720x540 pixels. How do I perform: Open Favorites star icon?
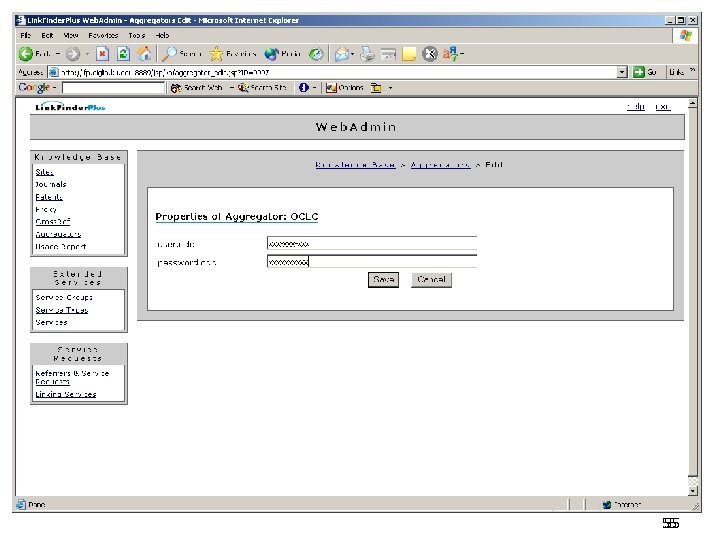216,54
